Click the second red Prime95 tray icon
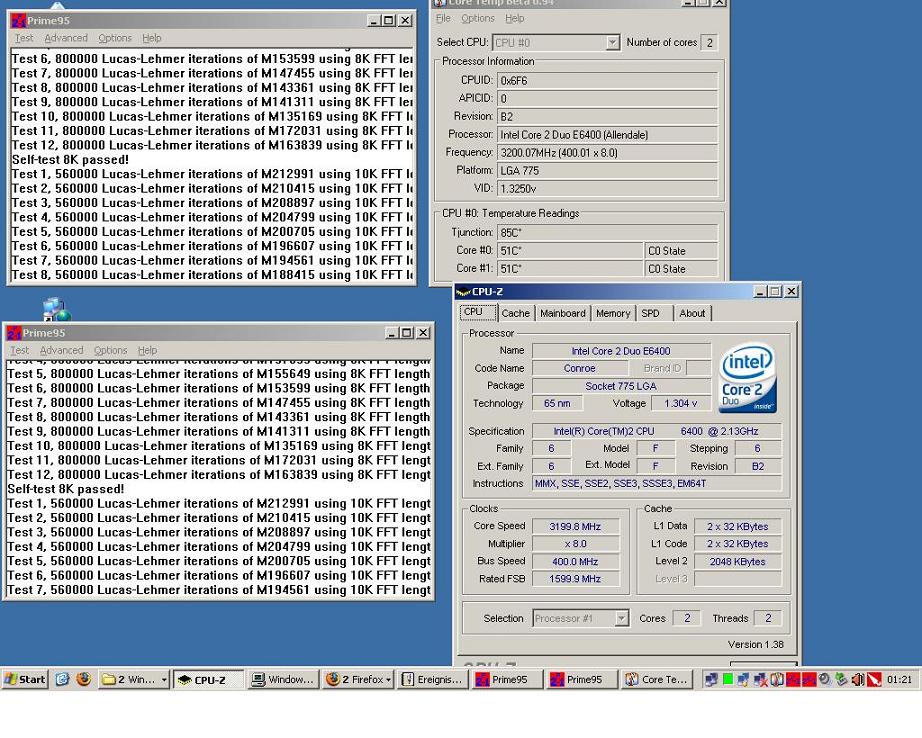The image size is (922, 738). click(x=809, y=680)
